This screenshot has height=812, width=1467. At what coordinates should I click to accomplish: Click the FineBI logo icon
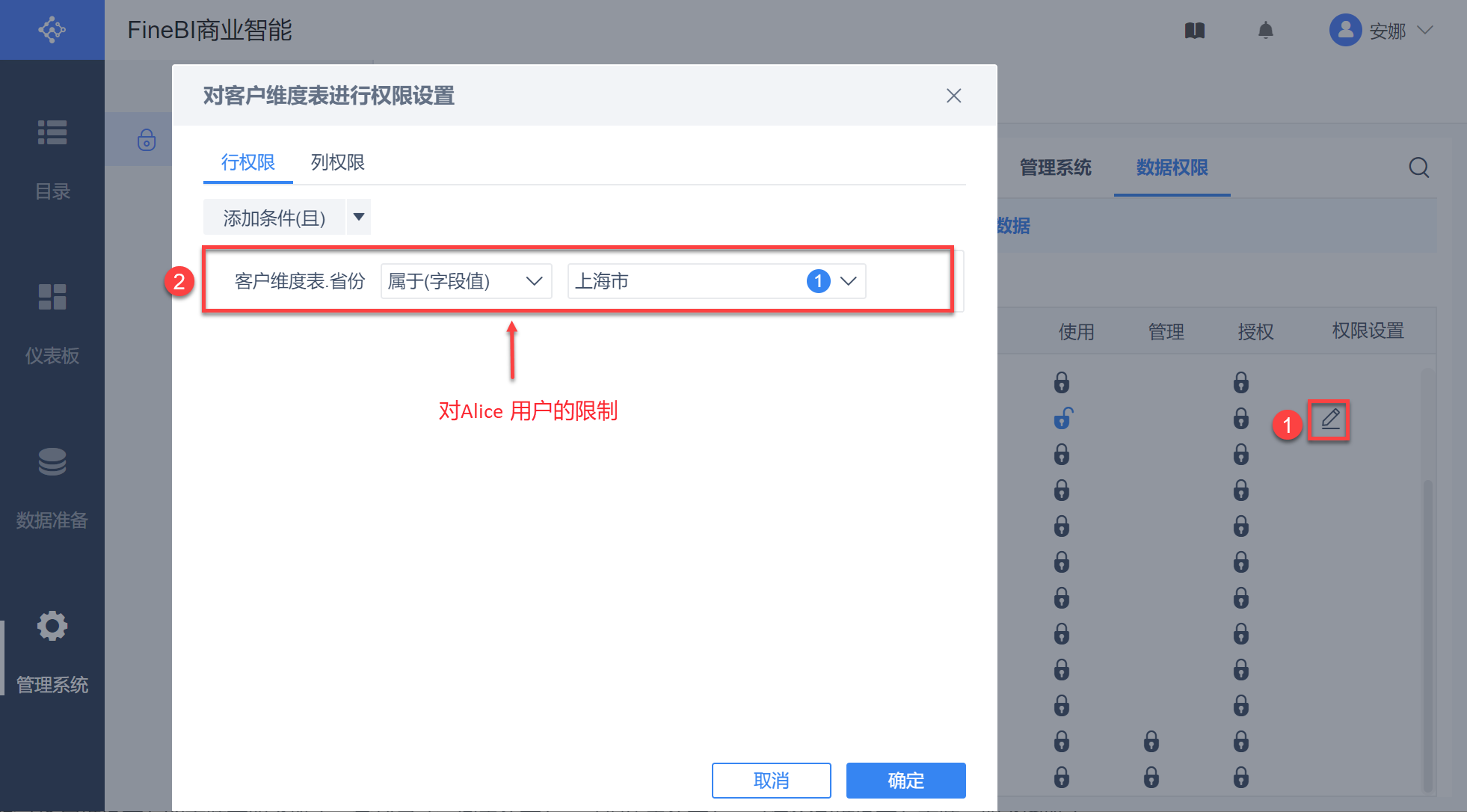(52, 30)
